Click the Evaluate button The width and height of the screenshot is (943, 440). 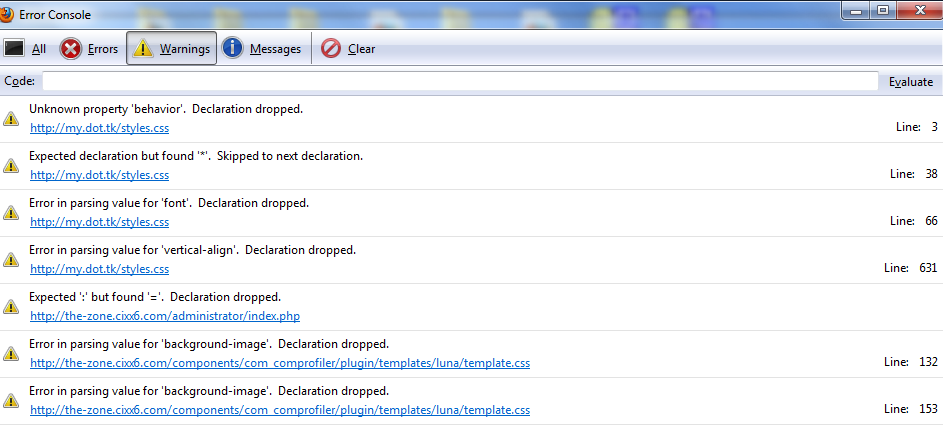click(911, 82)
